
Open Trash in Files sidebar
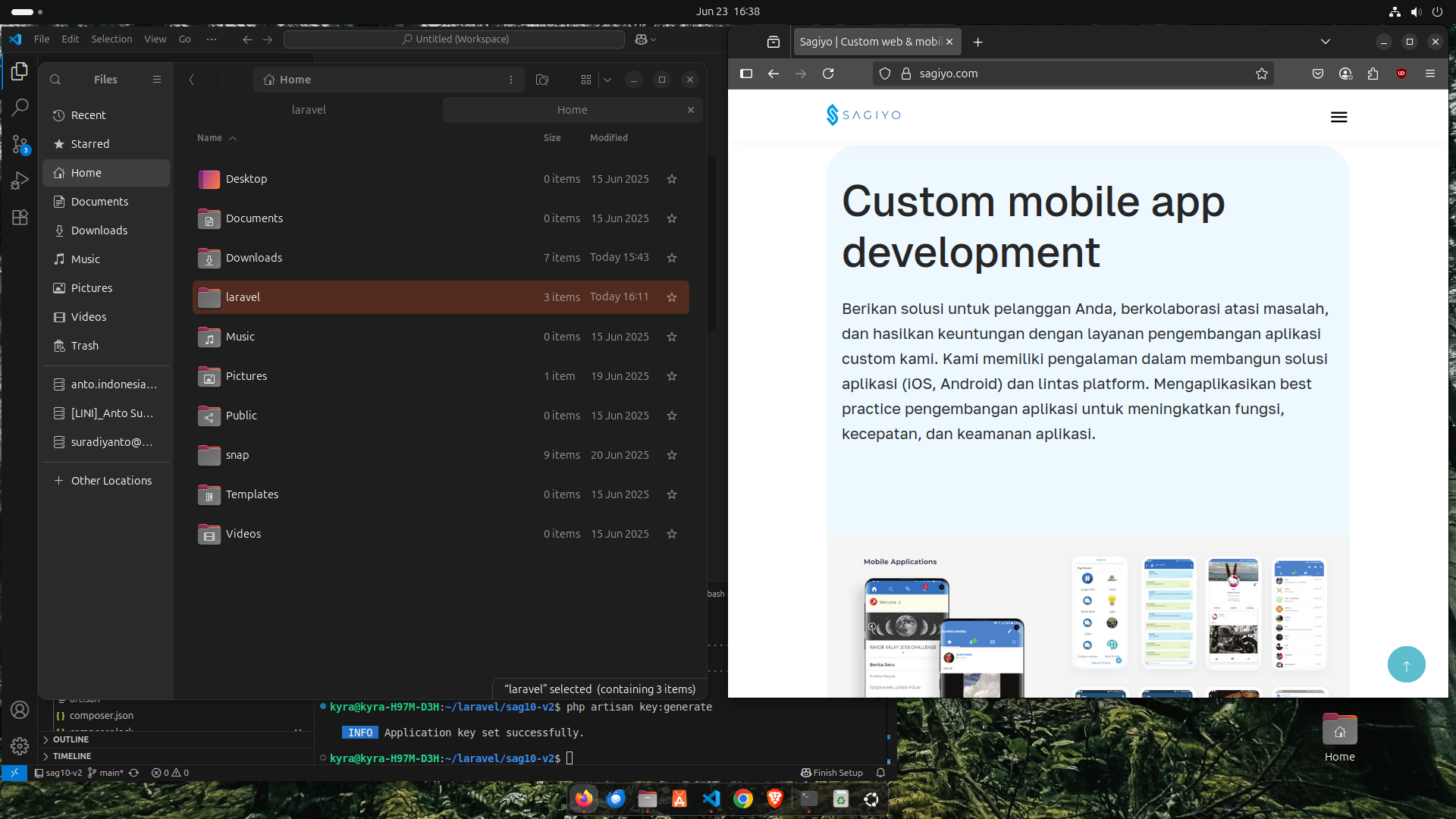point(106,346)
